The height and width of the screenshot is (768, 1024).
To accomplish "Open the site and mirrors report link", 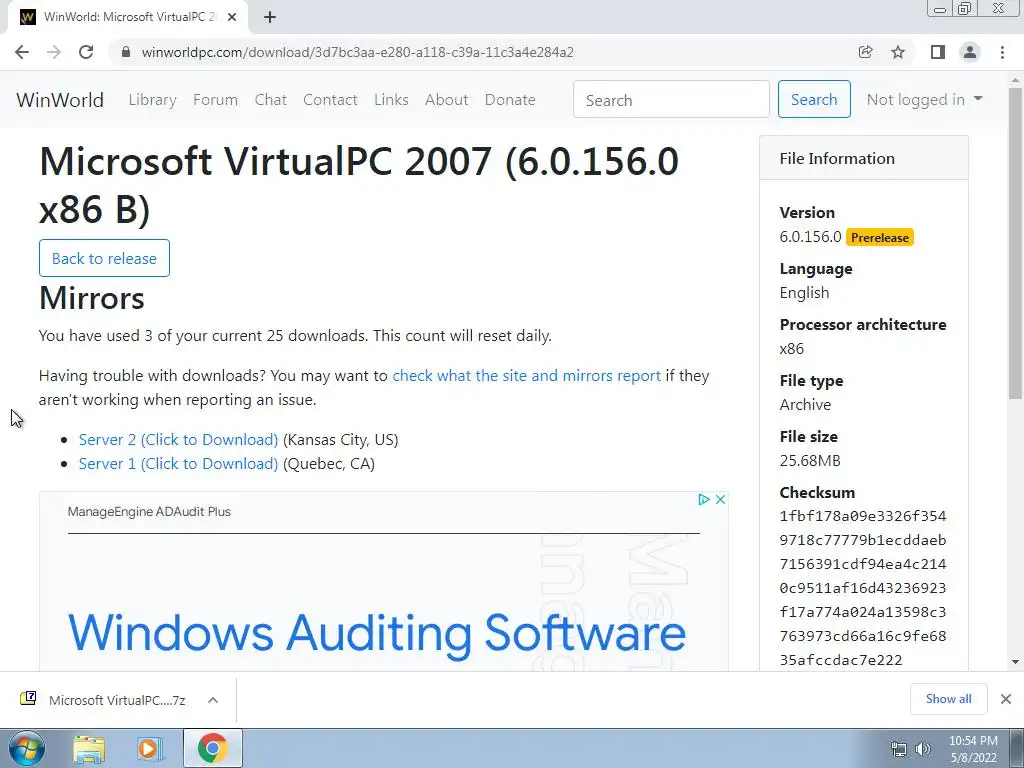I will 526,376.
